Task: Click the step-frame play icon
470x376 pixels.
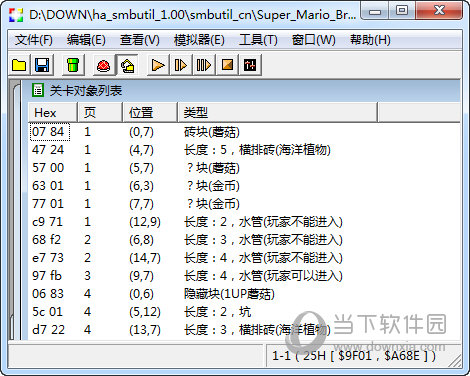Action: [x=181, y=65]
